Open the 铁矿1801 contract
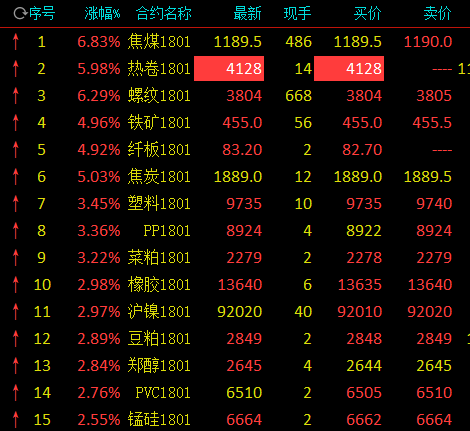This screenshot has width=470, height=431. [159, 123]
